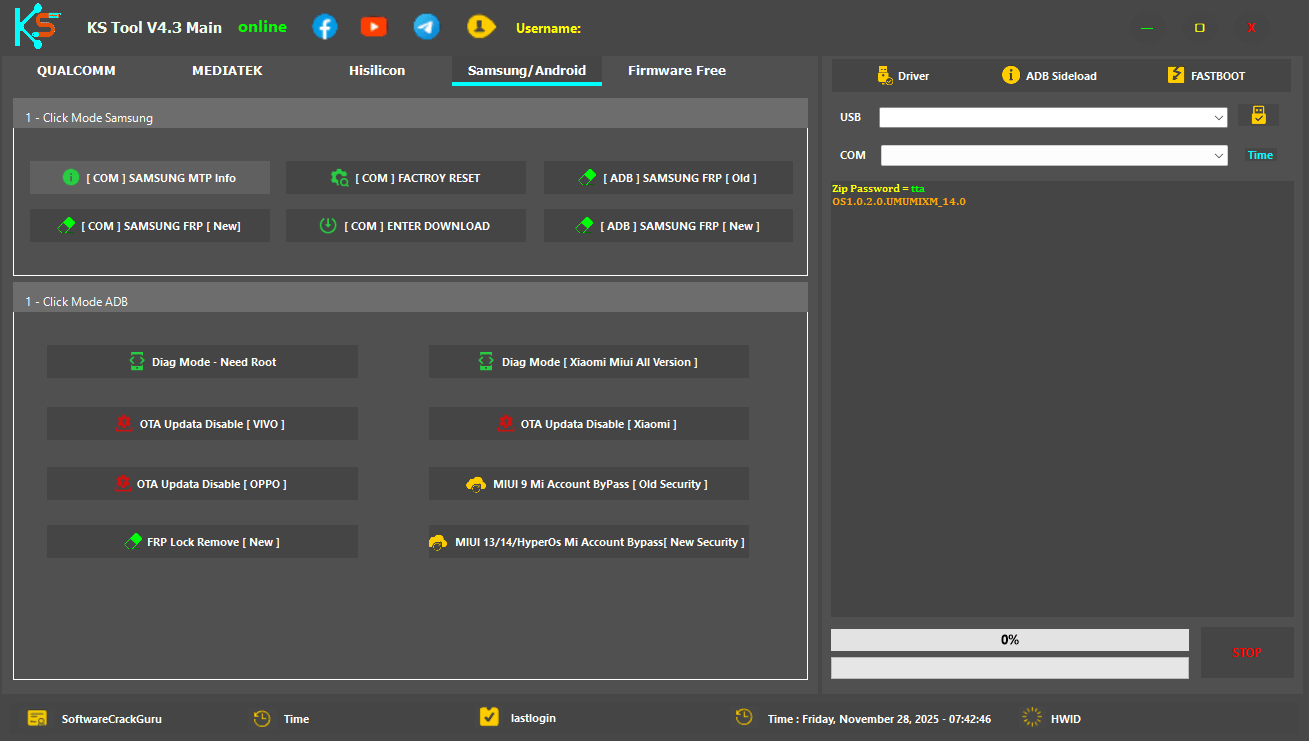Open the Telegram icon
The width and height of the screenshot is (1309, 741).
click(x=426, y=26)
